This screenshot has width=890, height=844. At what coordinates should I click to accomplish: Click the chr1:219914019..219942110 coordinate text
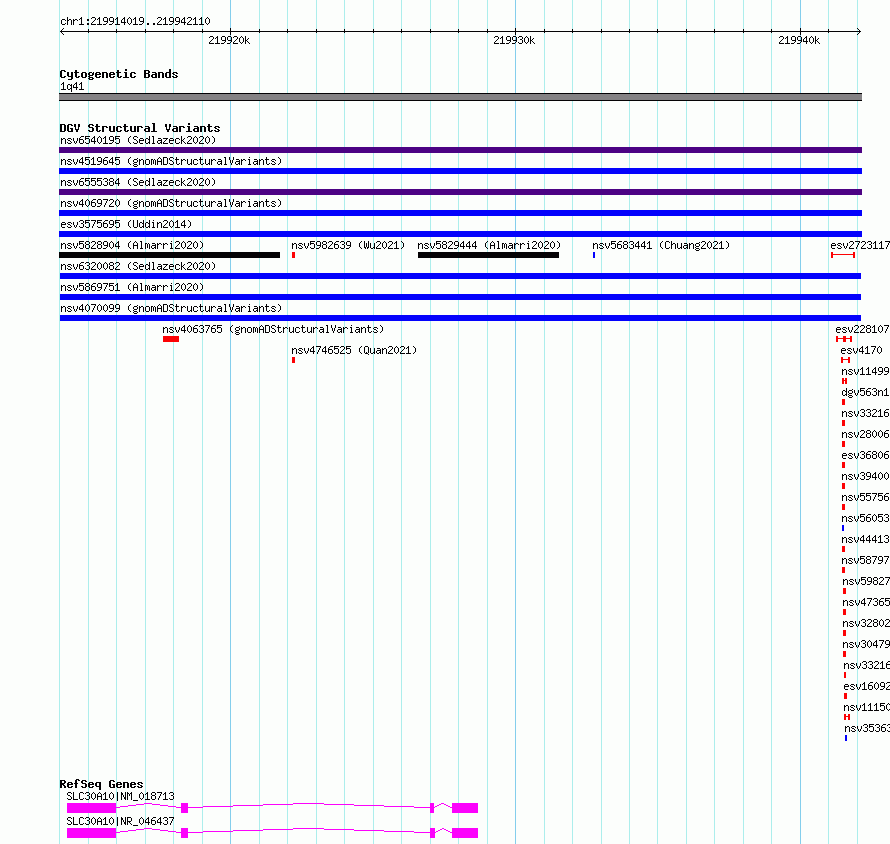135,22
